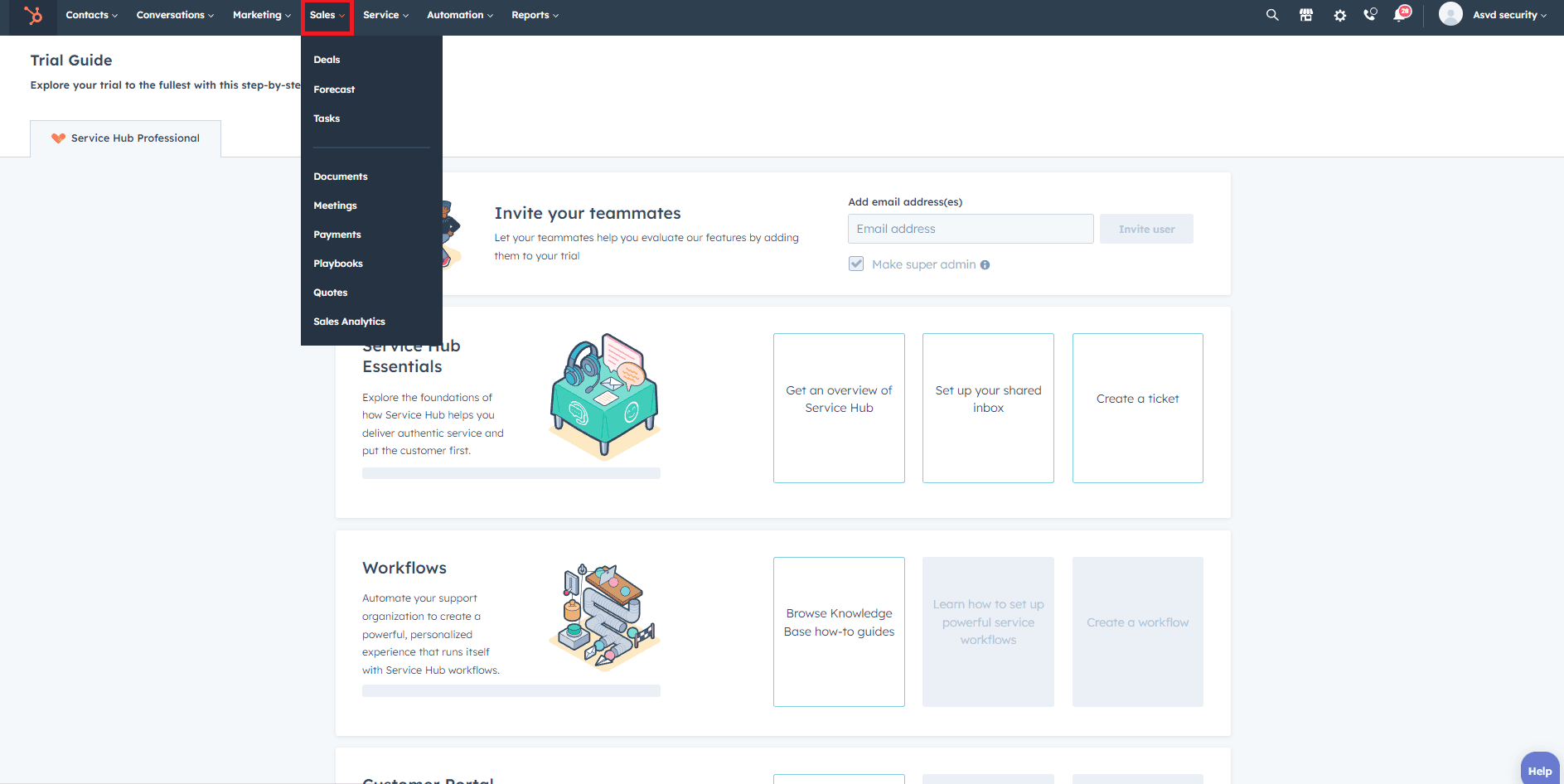Toggle the Make super admin checkbox
Viewport: 1564px width, 784px height.
[x=856, y=264]
